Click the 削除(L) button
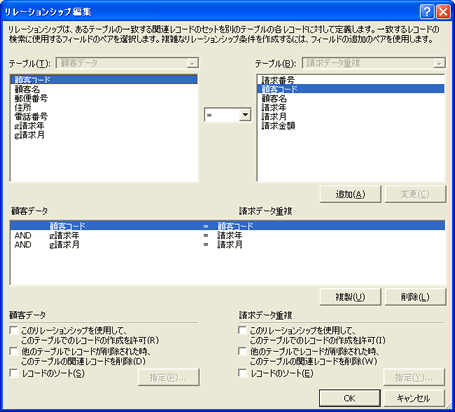This screenshot has width=455, height=412. tap(415, 297)
